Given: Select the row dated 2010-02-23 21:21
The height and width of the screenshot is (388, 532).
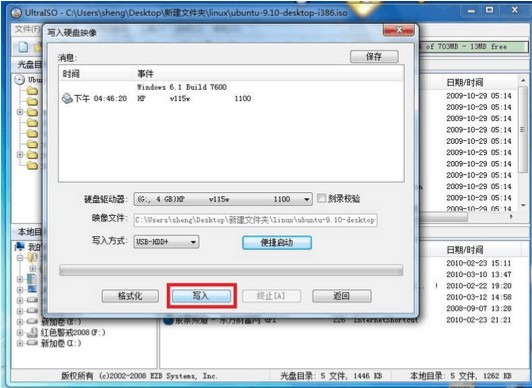Looking at the screenshot, I should [x=478, y=320].
